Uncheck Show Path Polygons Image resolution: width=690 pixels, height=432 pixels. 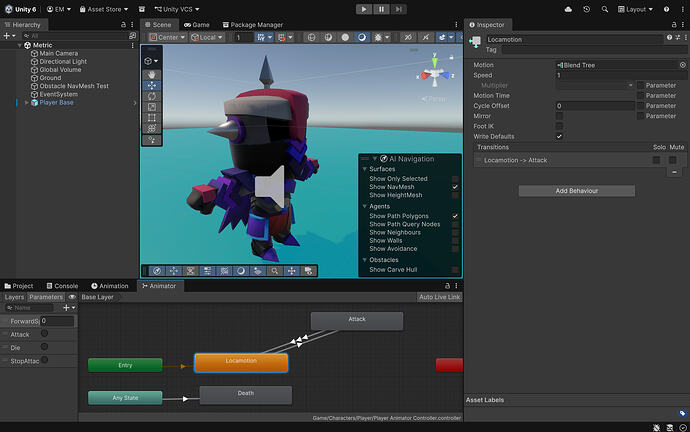(x=455, y=216)
